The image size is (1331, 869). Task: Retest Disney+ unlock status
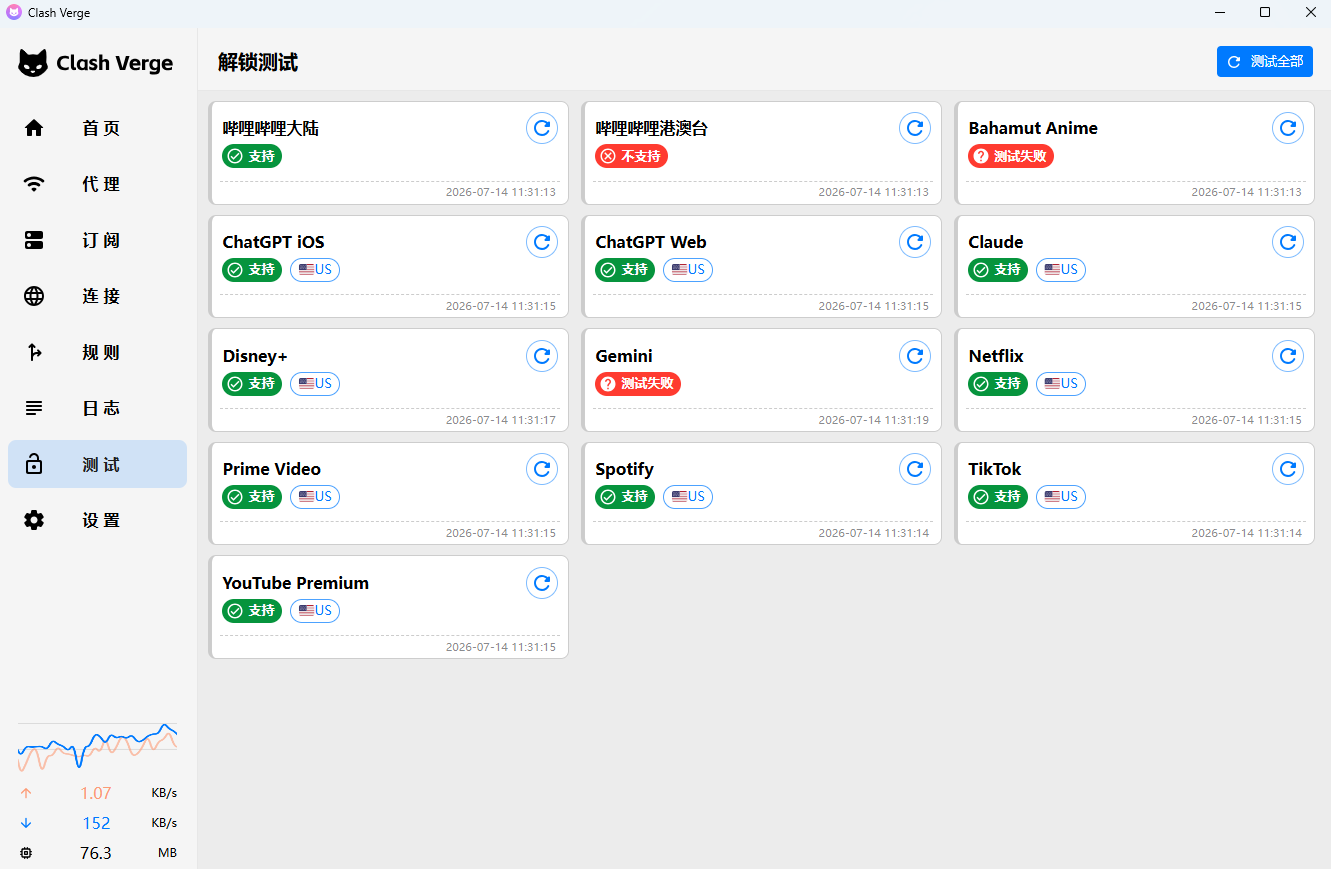click(542, 355)
